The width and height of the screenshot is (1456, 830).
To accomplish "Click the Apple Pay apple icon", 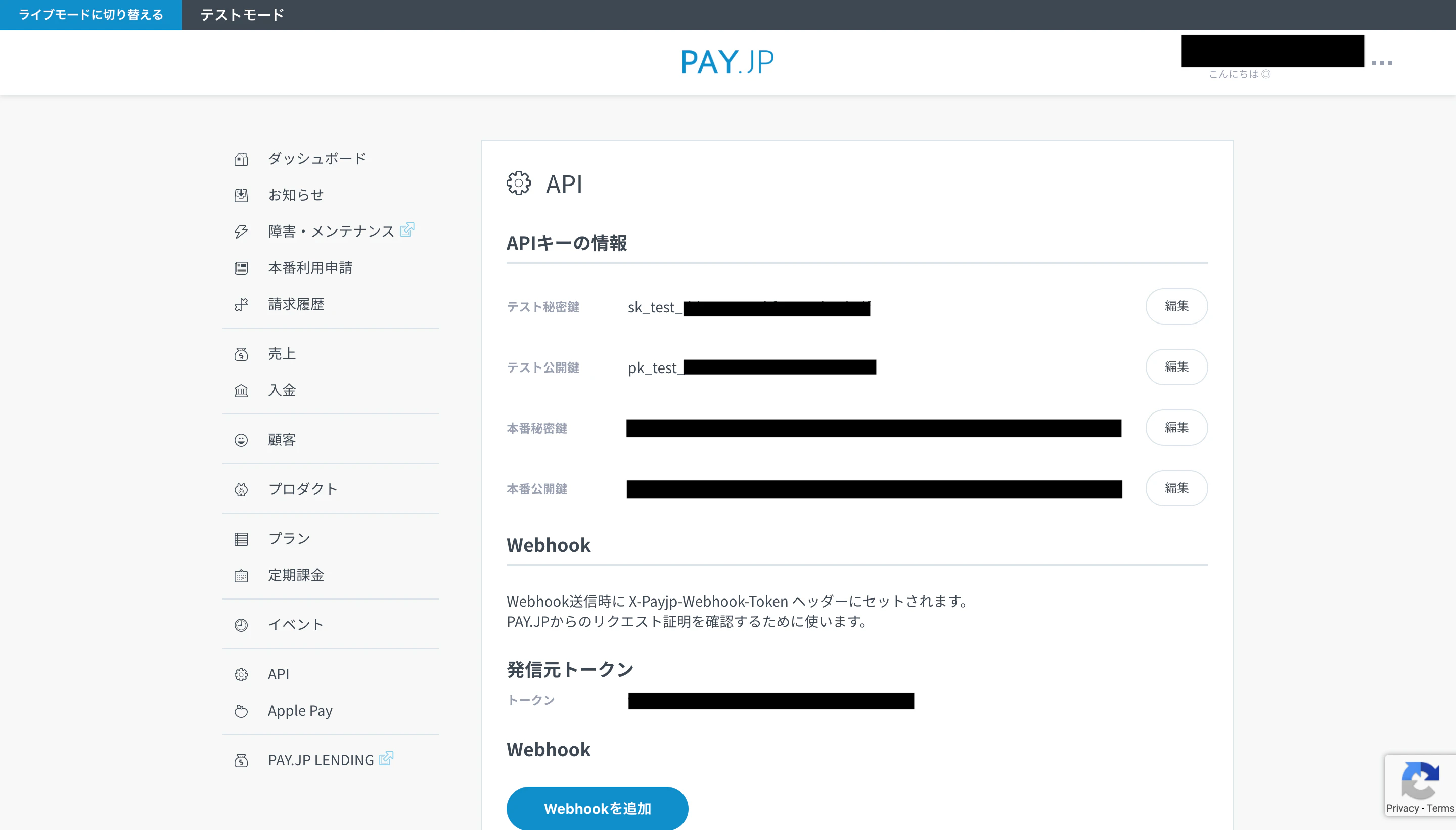I will (x=241, y=711).
